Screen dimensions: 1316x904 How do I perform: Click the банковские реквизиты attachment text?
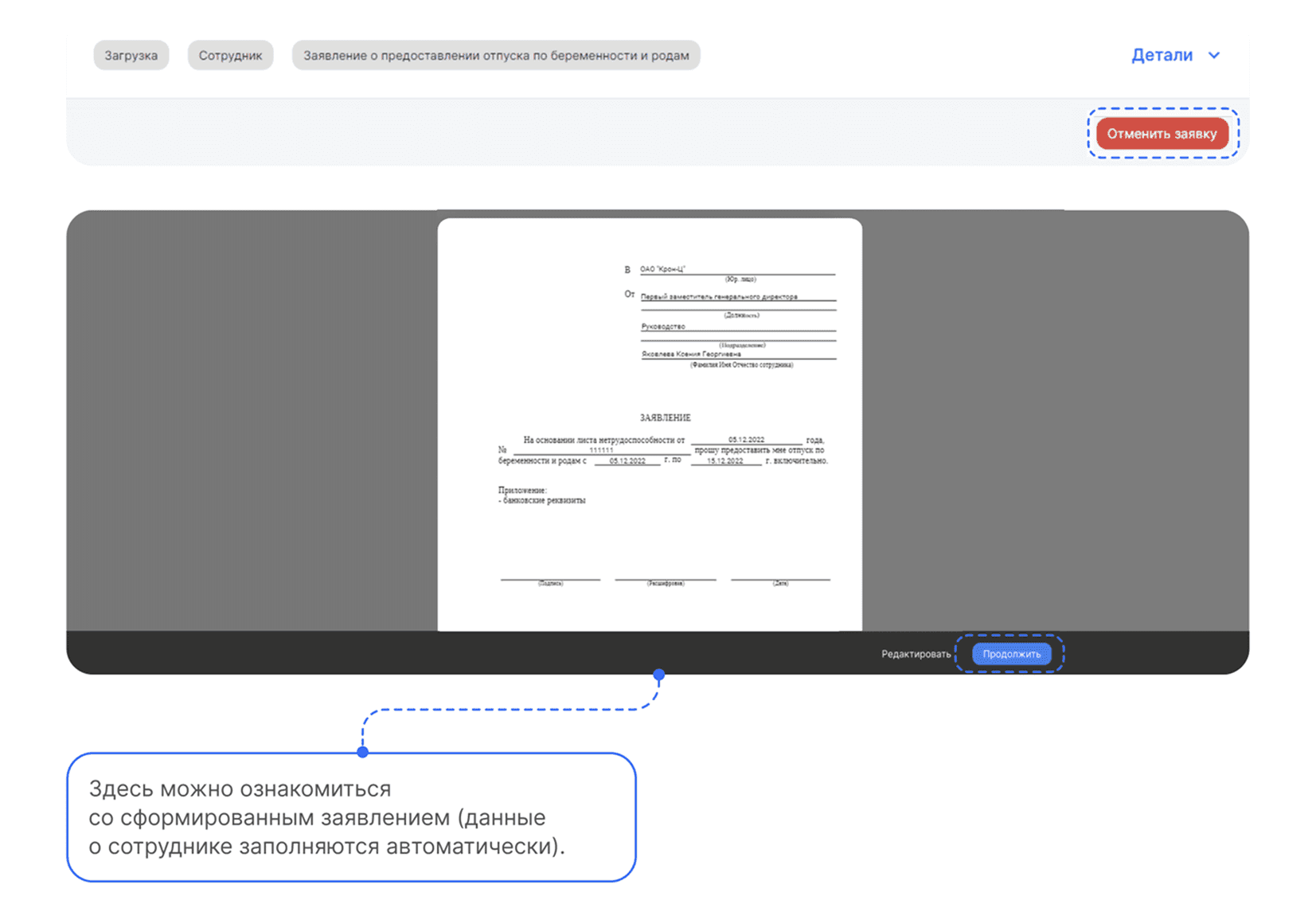(544, 501)
